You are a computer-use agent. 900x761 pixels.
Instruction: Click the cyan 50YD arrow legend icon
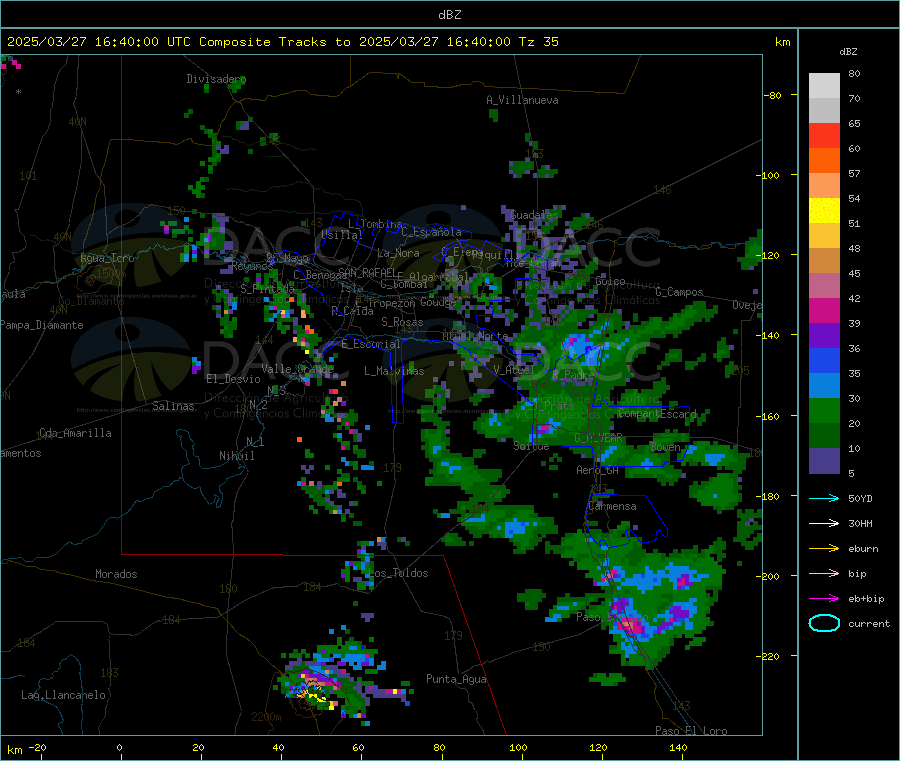(x=824, y=498)
